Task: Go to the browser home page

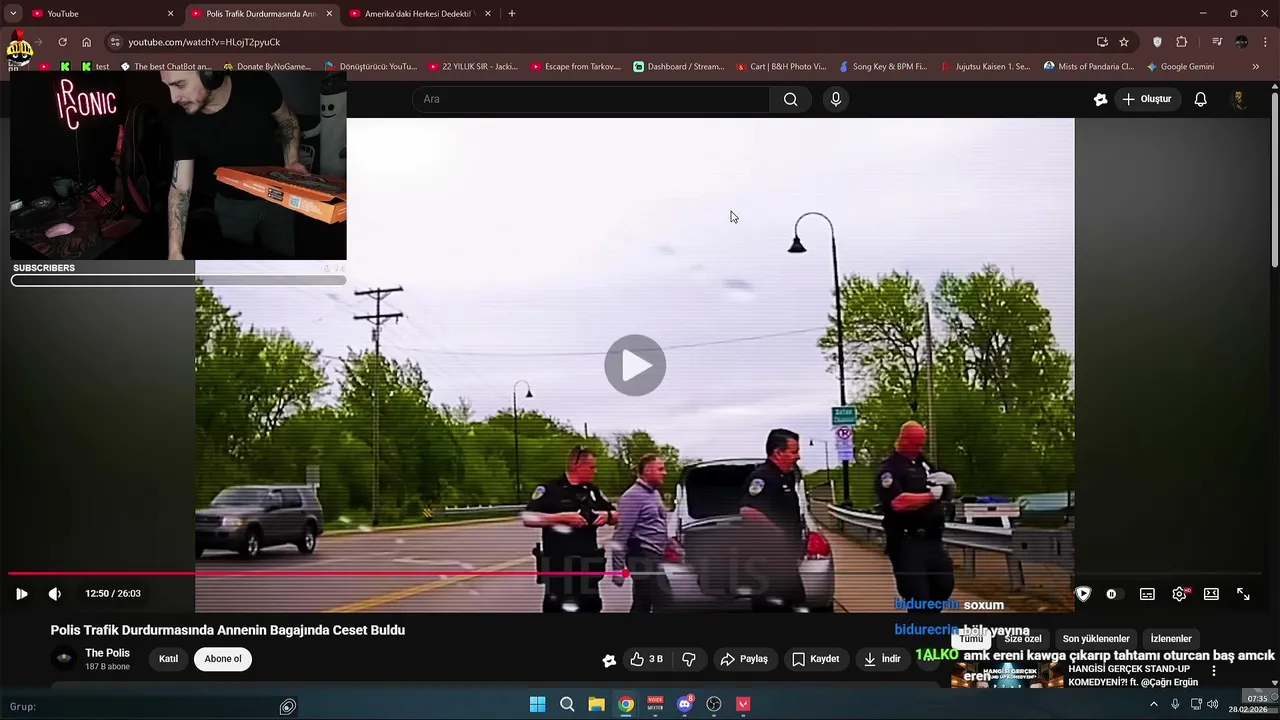Action: click(x=86, y=42)
